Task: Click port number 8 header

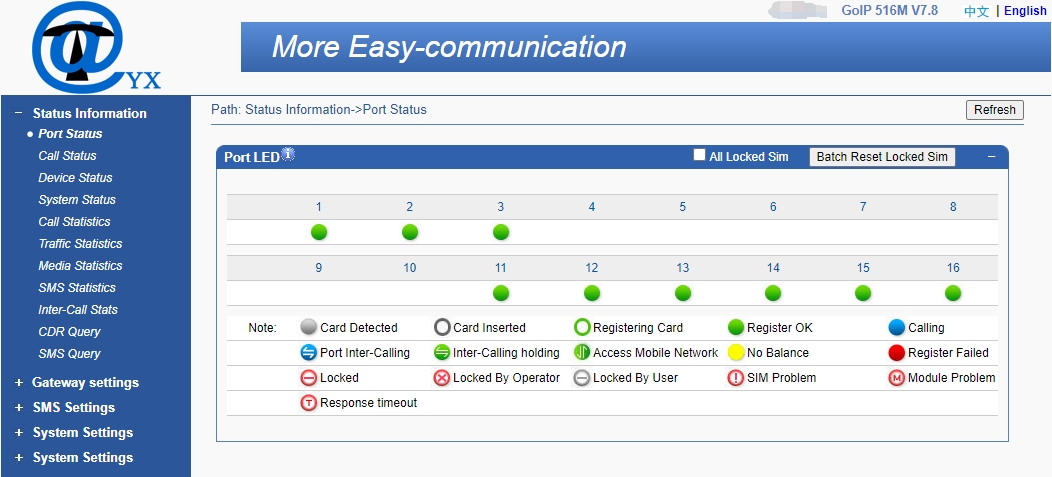Action: pos(953,207)
